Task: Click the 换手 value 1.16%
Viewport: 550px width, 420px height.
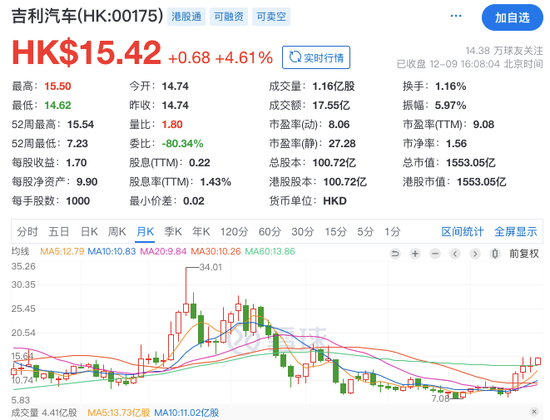Action: click(x=451, y=86)
